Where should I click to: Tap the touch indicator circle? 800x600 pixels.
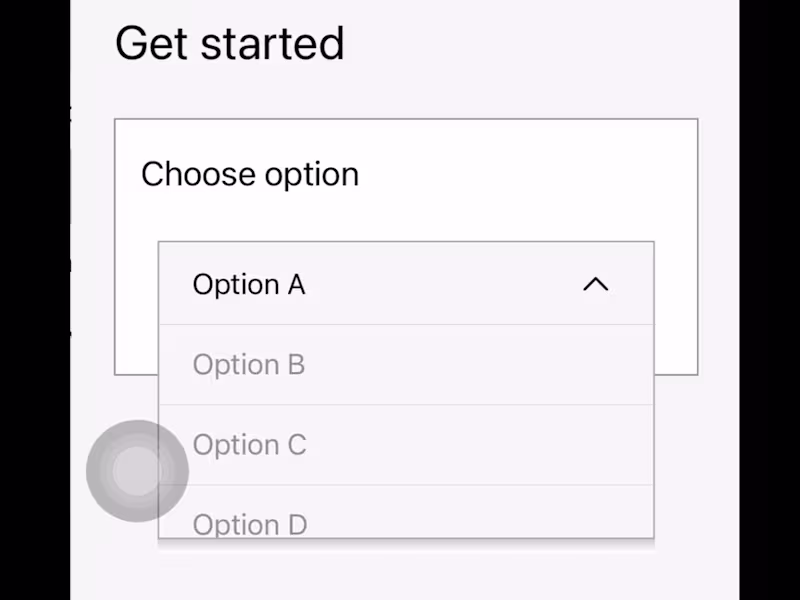(138, 470)
